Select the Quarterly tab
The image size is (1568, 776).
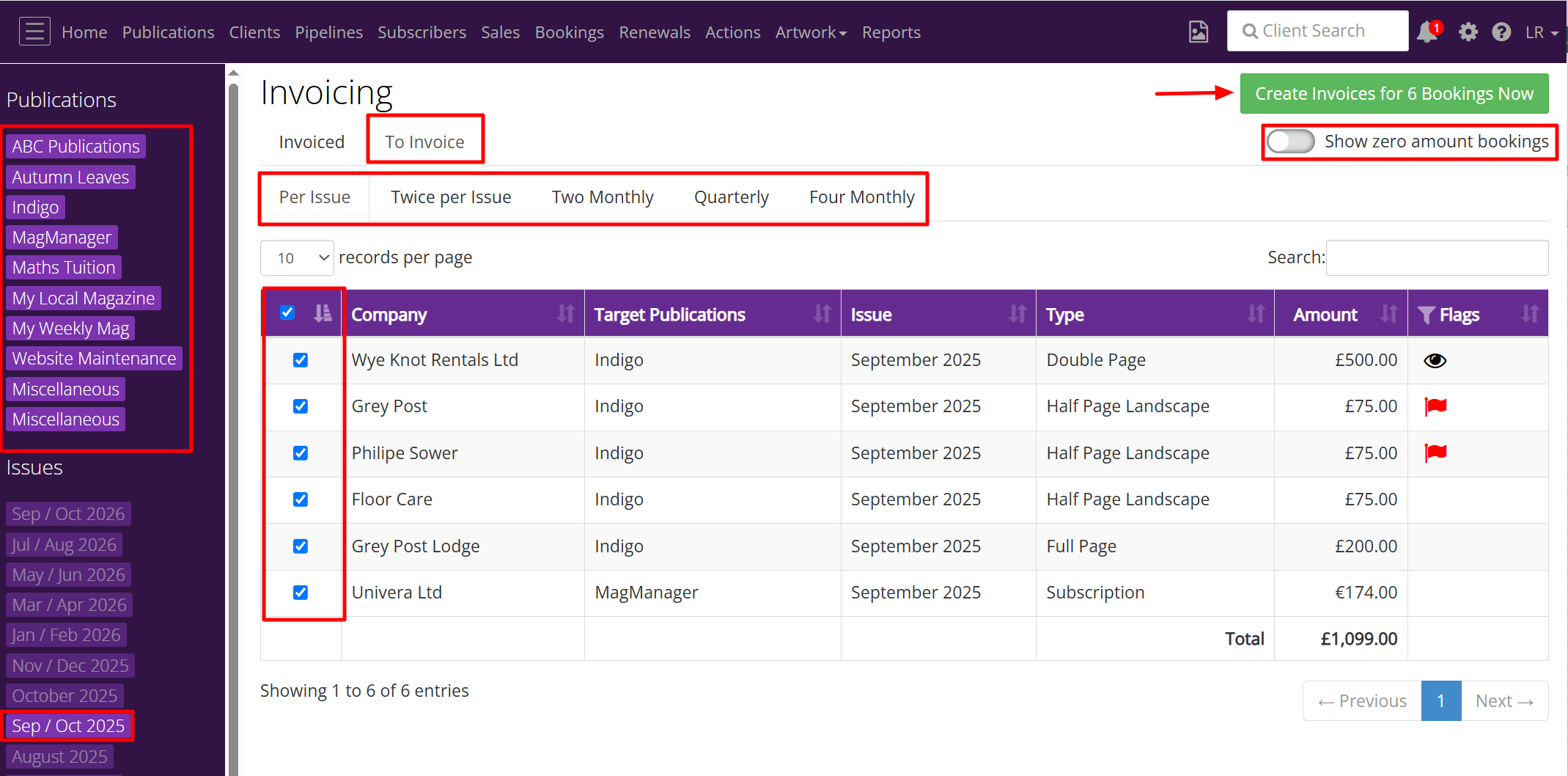pos(732,197)
